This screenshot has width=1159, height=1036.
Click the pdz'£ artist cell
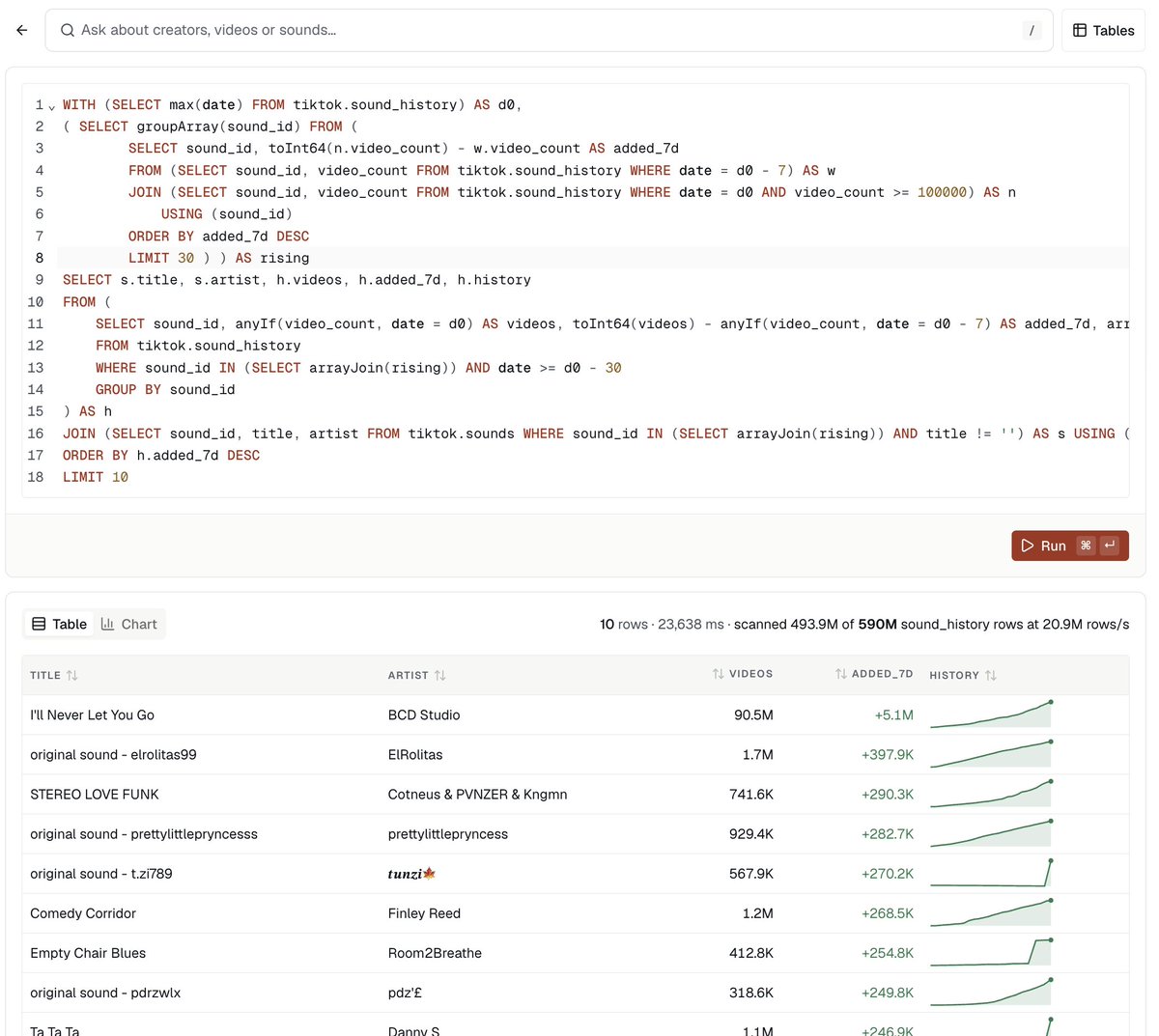(x=405, y=992)
